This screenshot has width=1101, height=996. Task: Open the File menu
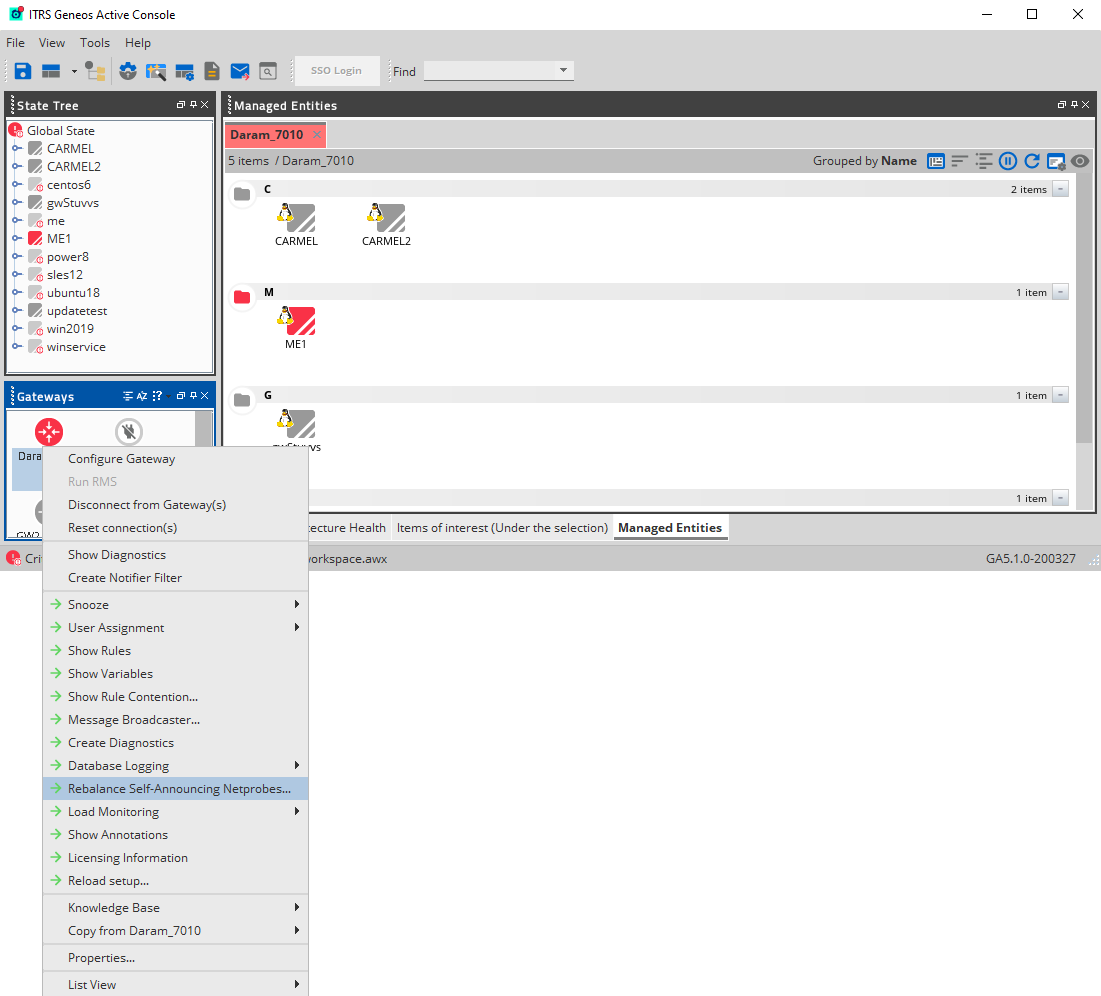tap(15, 43)
